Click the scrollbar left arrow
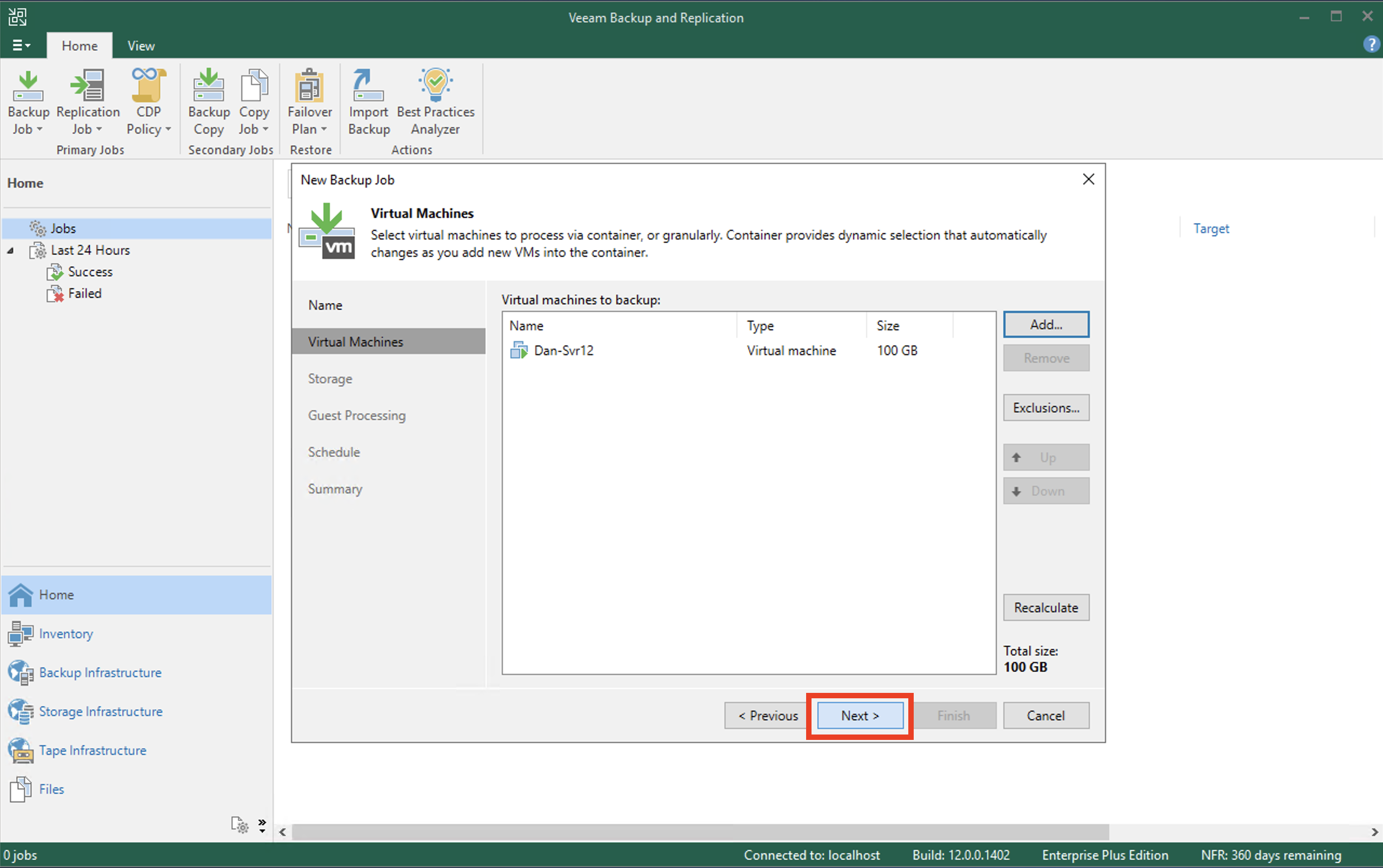 click(282, 832)
